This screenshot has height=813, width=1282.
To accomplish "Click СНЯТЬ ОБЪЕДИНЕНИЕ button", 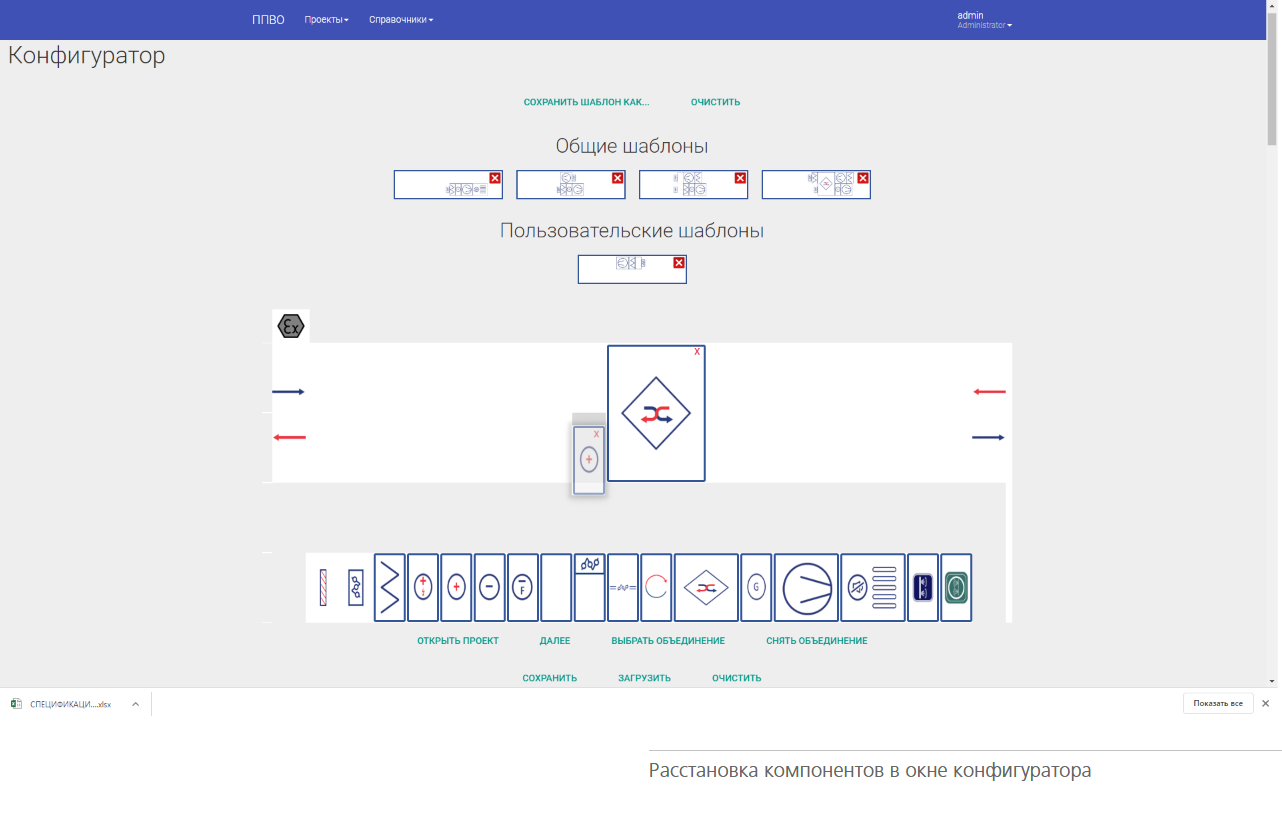I will point(817,641).
